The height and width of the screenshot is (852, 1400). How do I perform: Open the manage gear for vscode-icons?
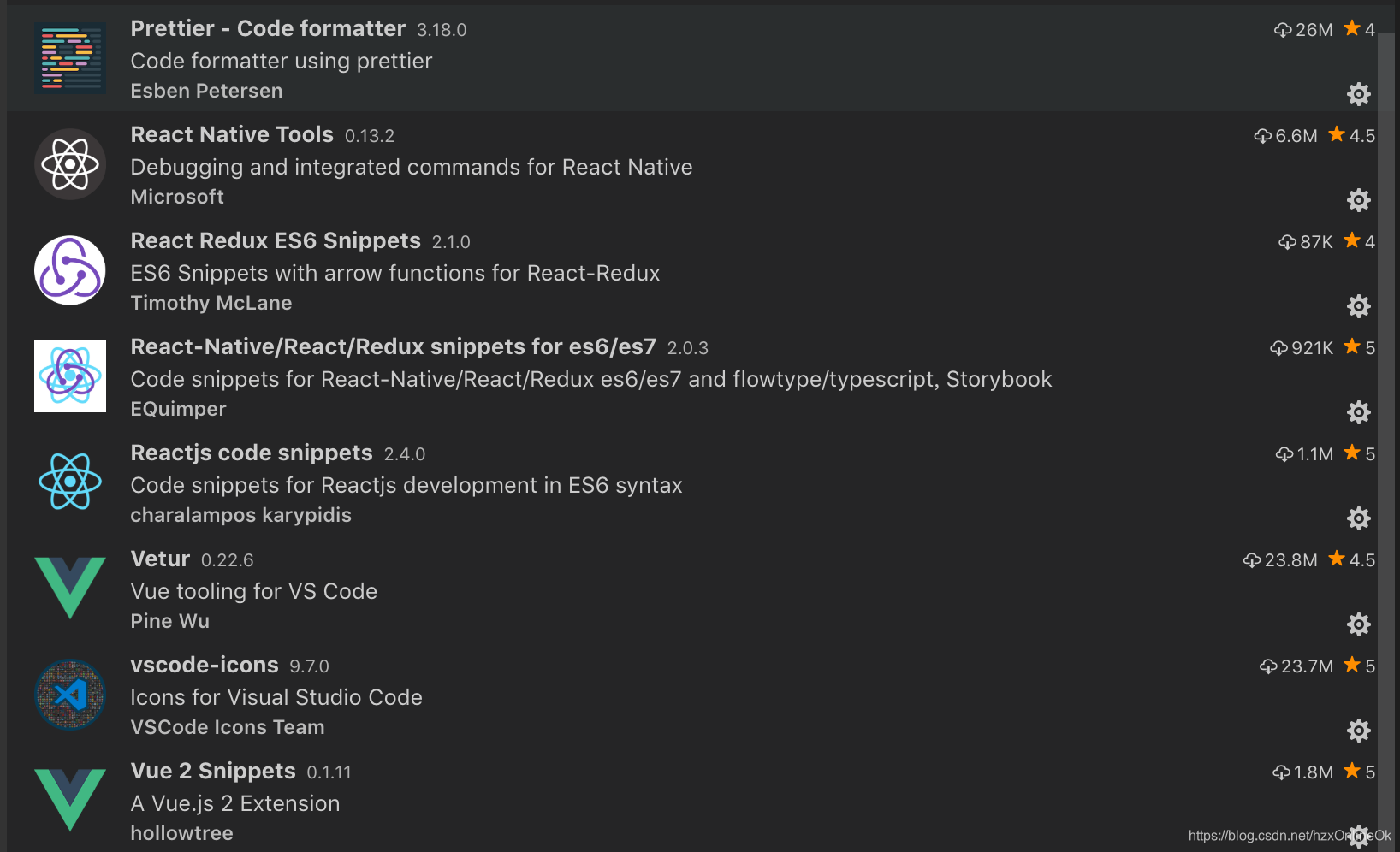click(x=1359, y=731)
